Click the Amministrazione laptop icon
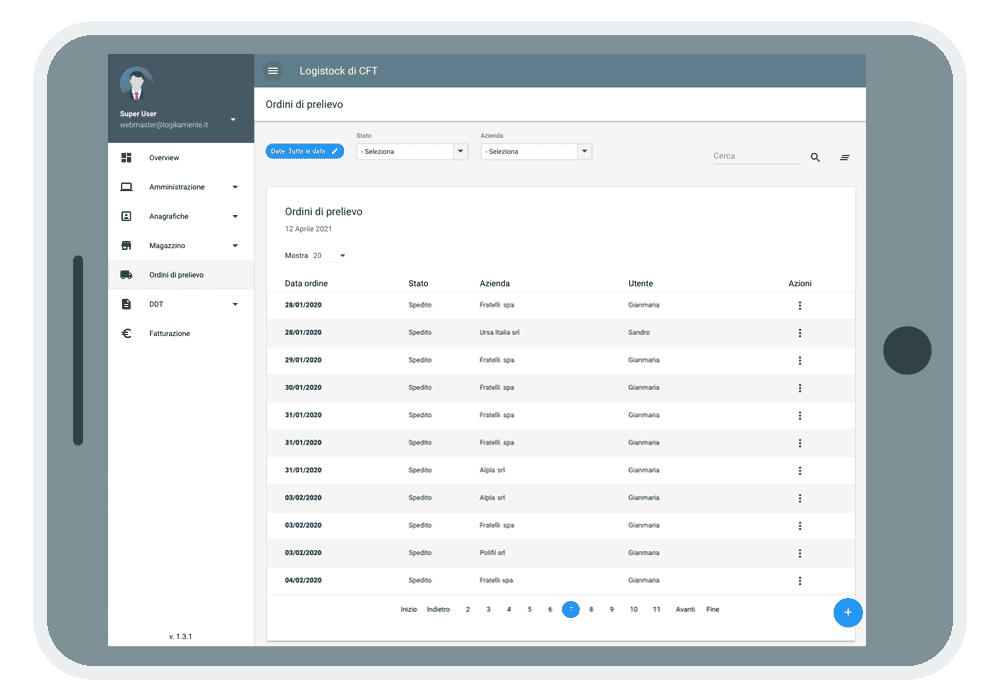Image resolution: width=1000 pixels, height=700 pixels. click(126, 187)
